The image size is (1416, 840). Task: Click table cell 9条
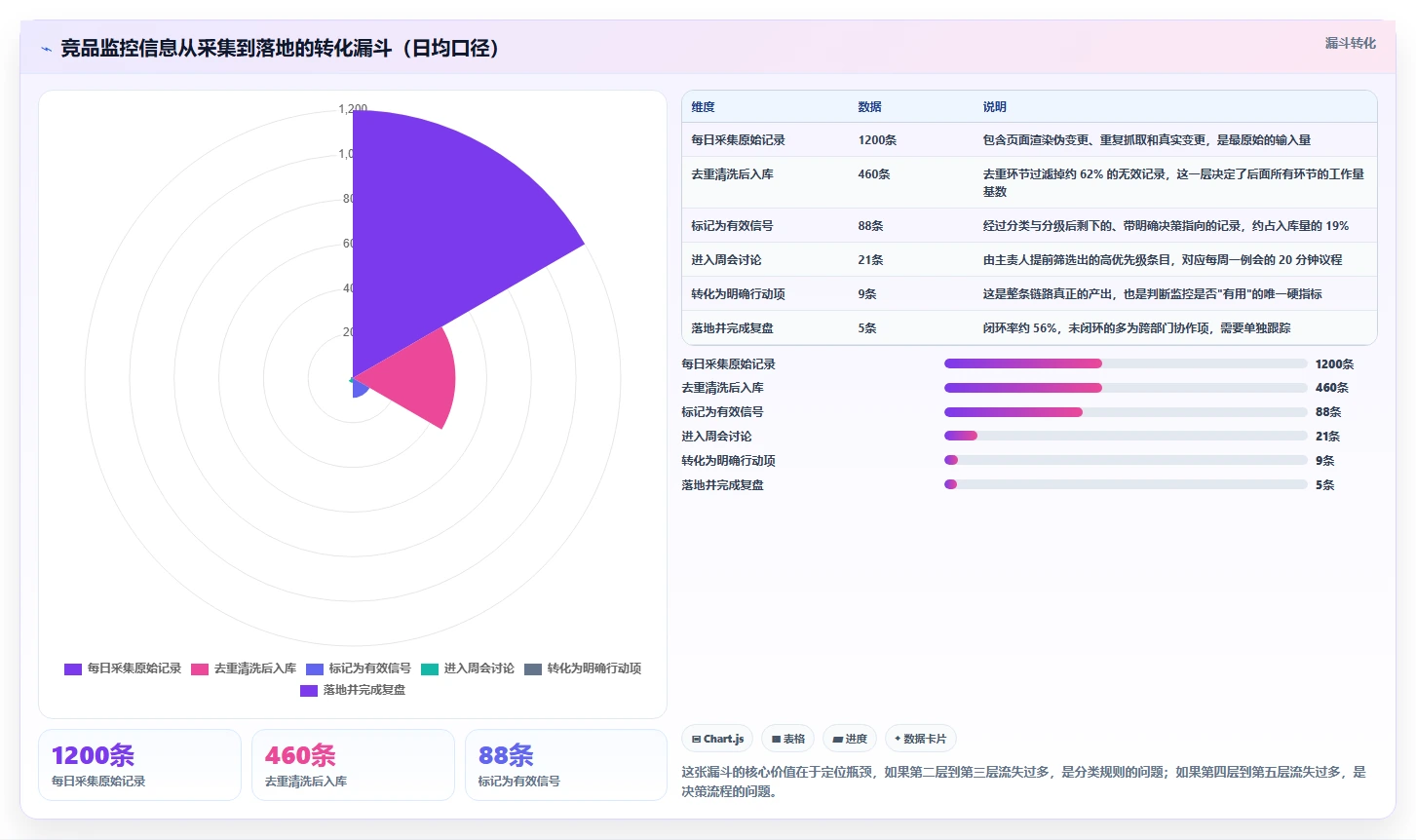click(x=867, y=294)
